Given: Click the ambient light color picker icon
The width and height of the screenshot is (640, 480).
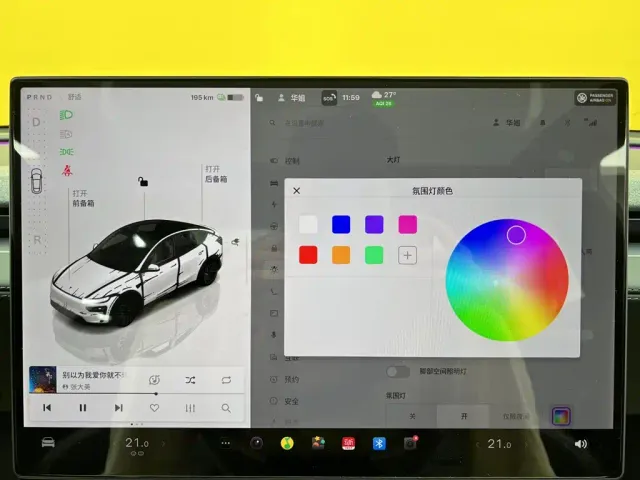Looking at the screenshot, I should pyautogui.click(x=561, y=416).
